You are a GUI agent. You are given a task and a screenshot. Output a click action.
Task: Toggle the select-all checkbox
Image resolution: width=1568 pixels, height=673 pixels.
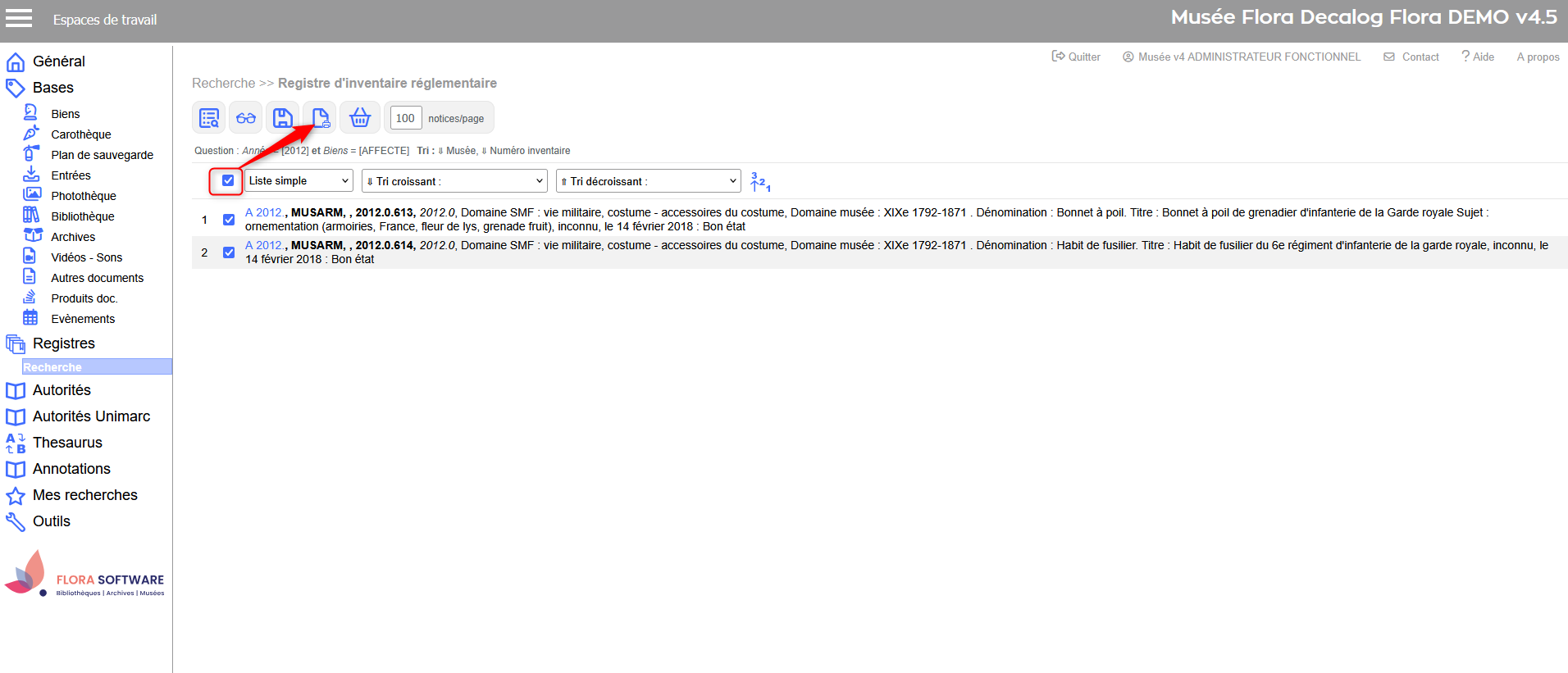coord(228,180)
